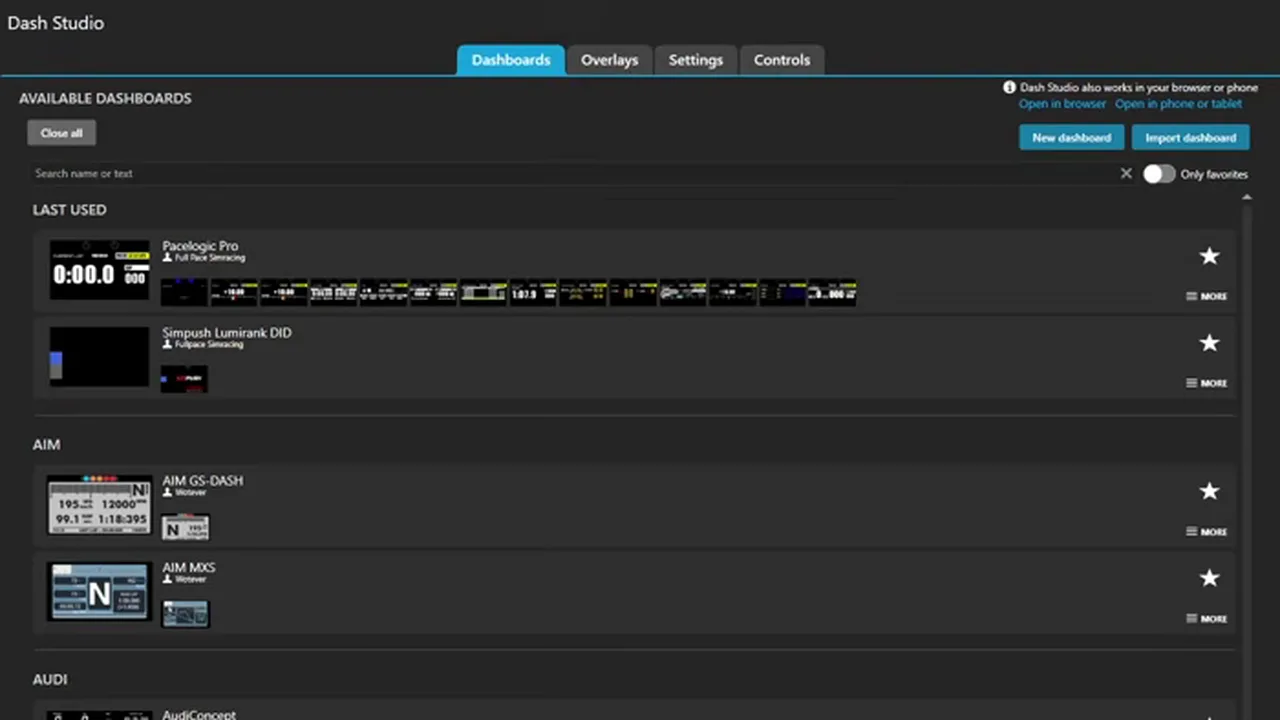Screen dimensions: 1280x720
Task: Select small preview under AIM GS-DASH
Action: [x=186, y=527]
